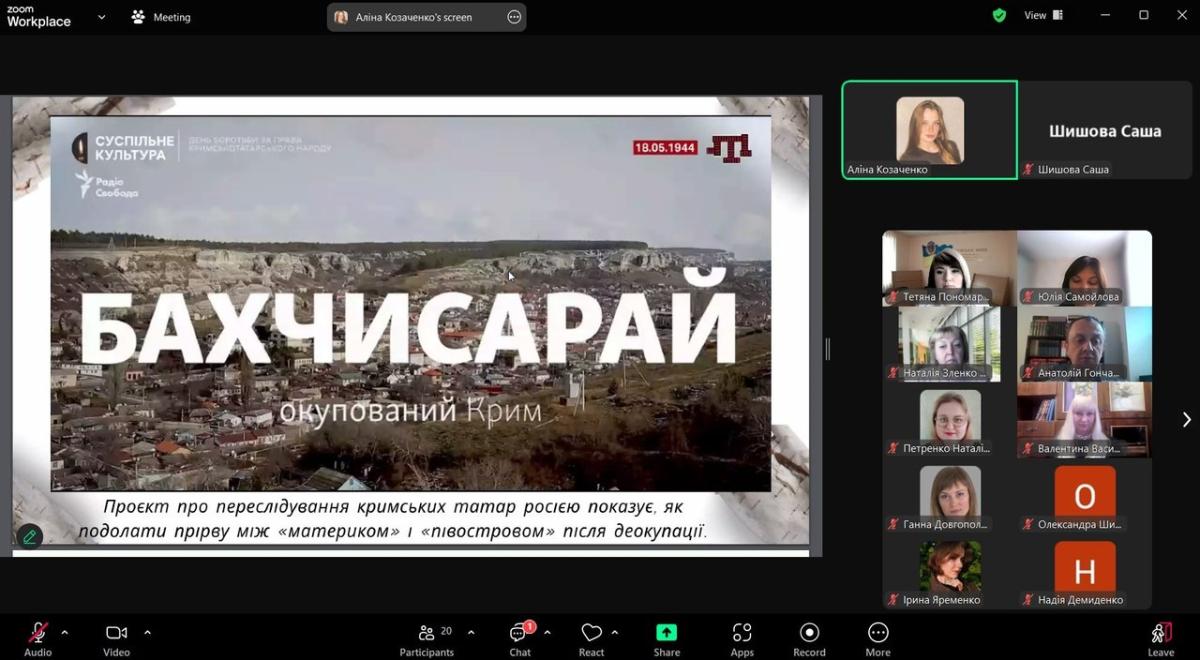The height and width of the screenshot is (660, 1200).
Task: Leave the meeting
Action: coord(1161,637)
